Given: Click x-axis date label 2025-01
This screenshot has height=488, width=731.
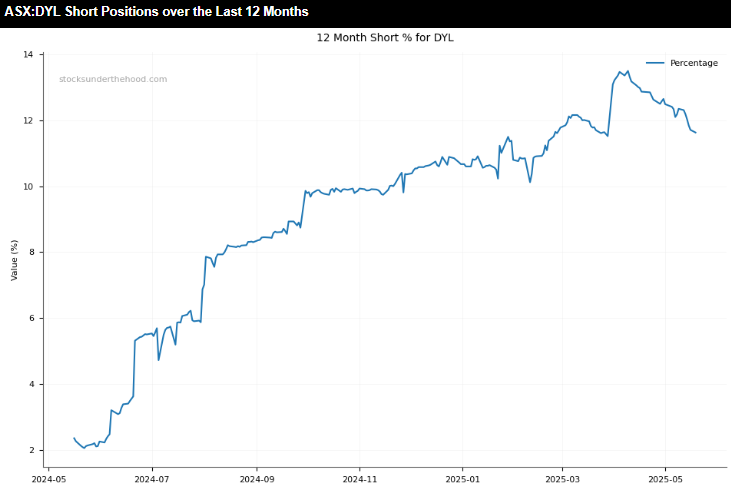Looking at the screenshot, I should 462,479.
